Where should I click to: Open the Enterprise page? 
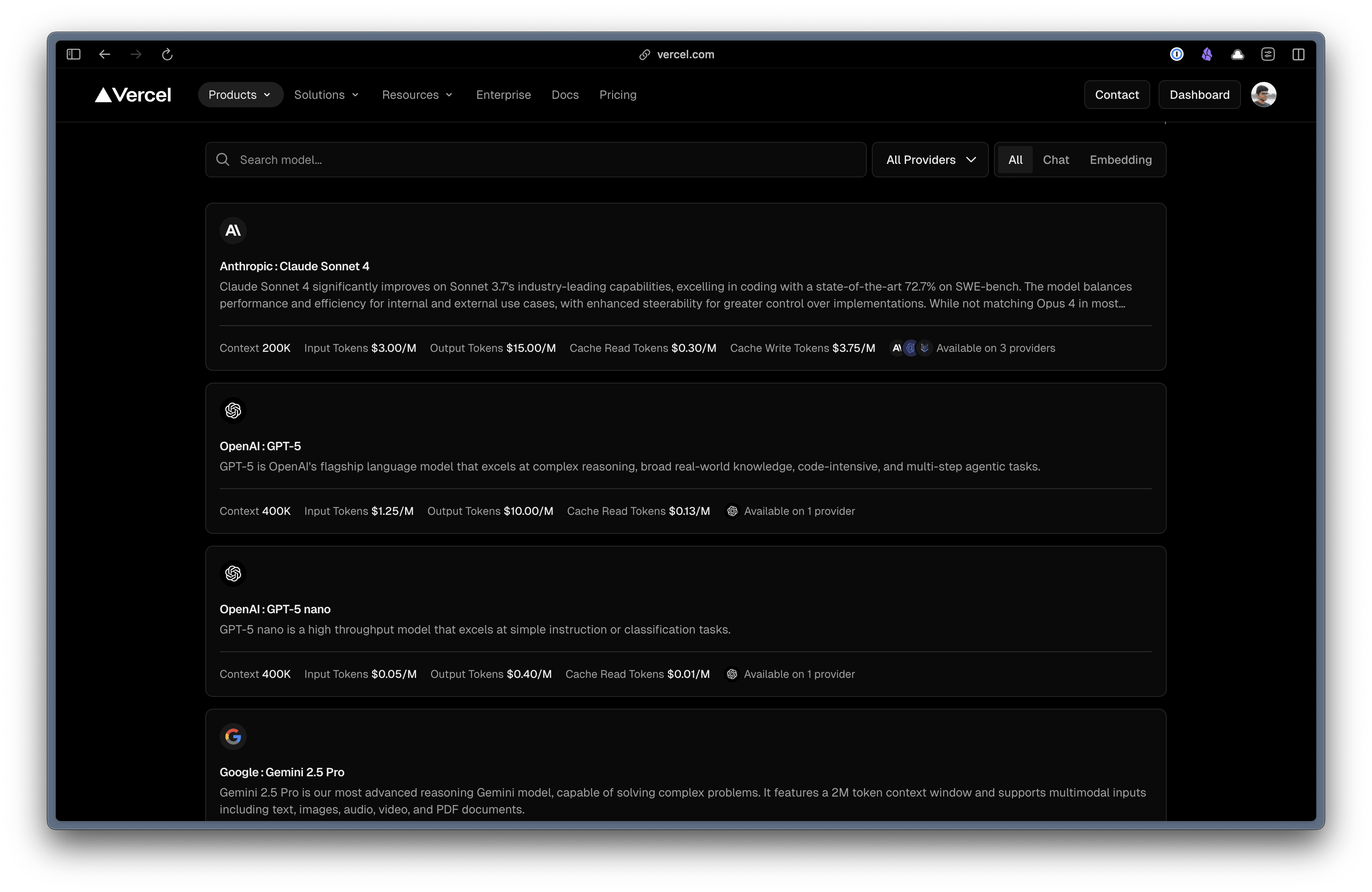pos(503,95)
